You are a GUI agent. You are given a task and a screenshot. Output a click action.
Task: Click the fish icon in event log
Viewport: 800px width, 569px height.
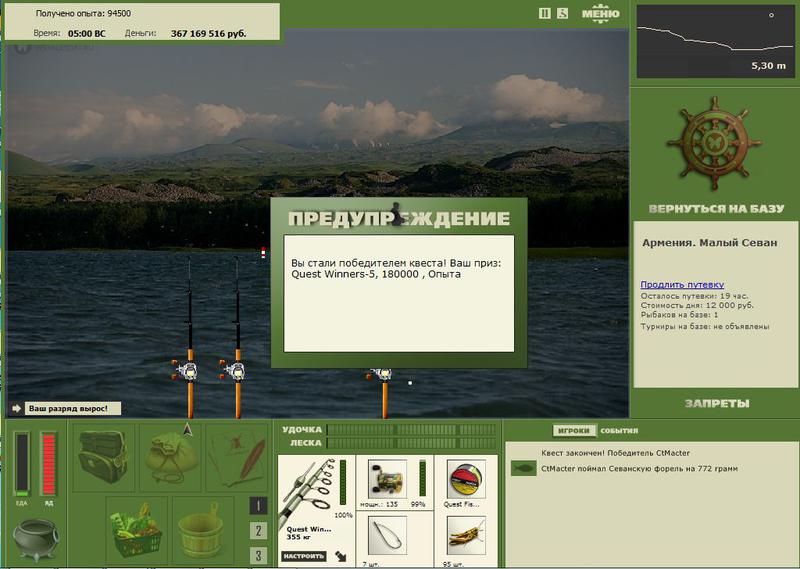pyautogui.click(x=523, y=468)
